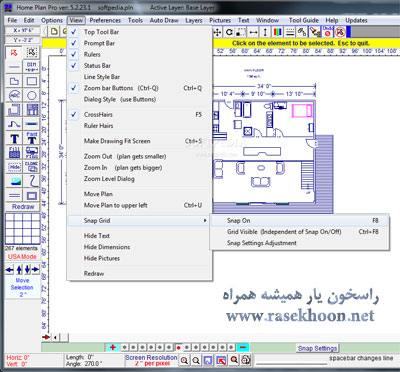Open the Preferences menu

105,20
